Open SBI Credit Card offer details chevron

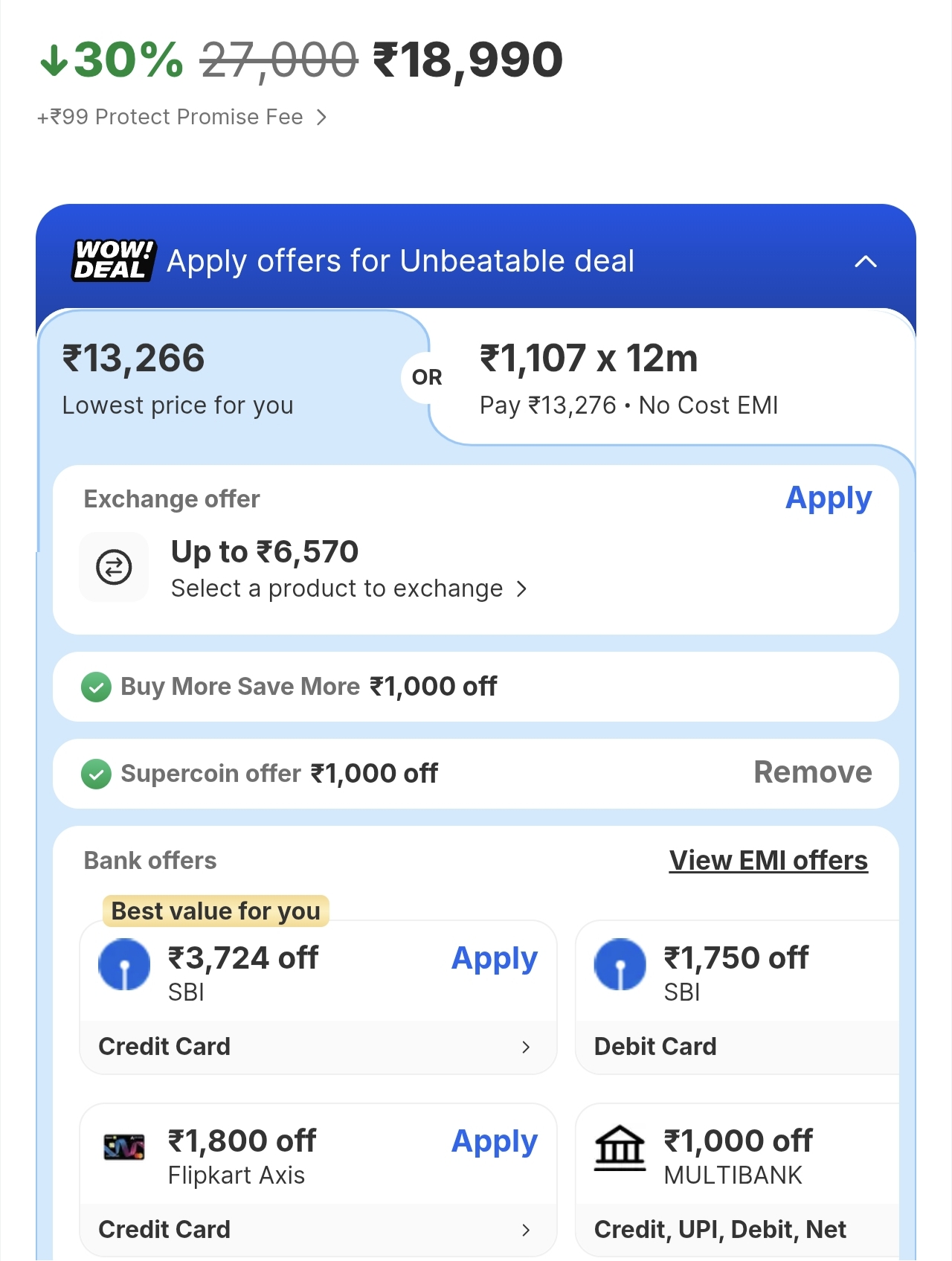point(526,1047)
